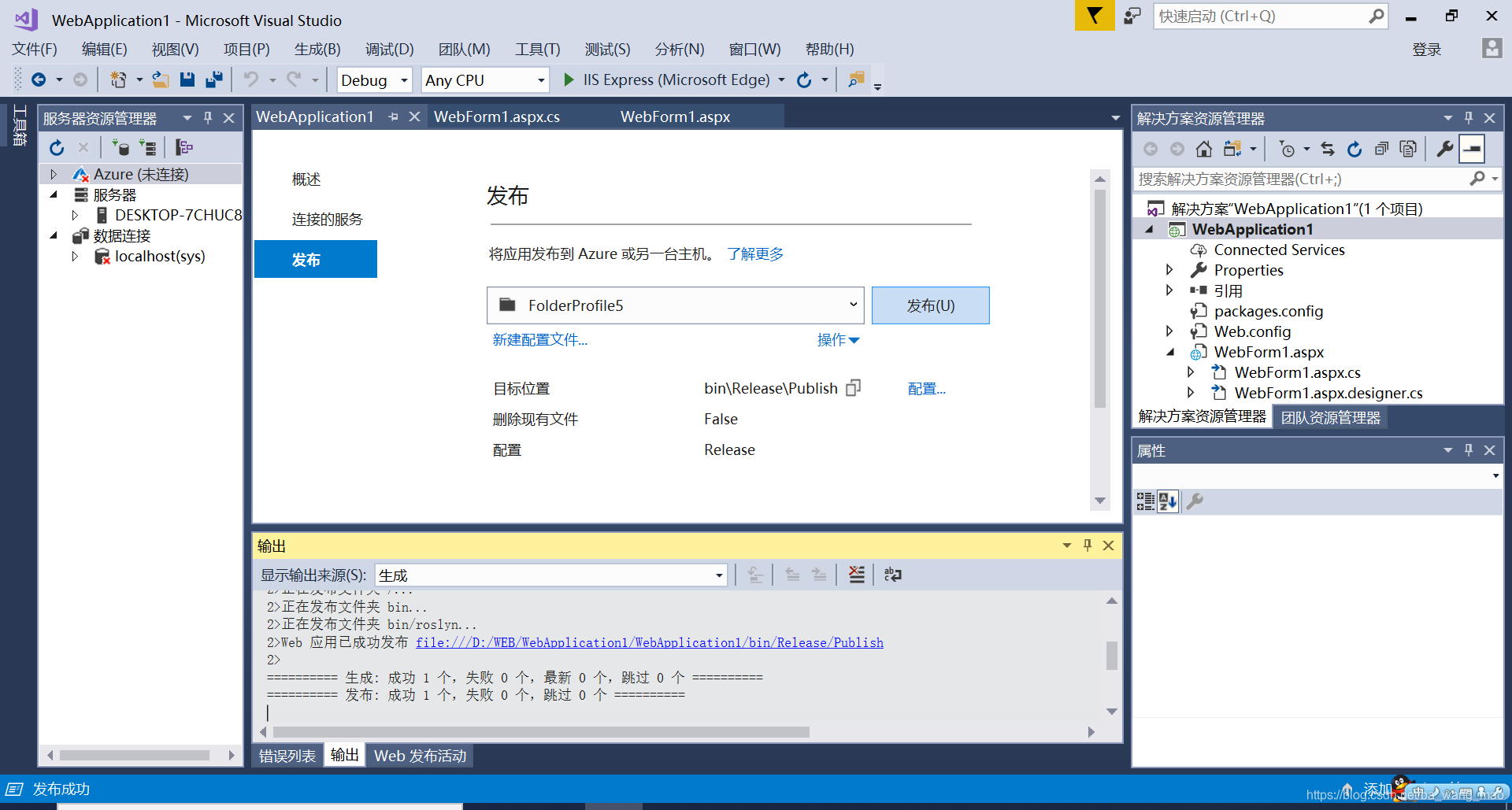Click the New Project icon in main toolbar

[x=118, y=80]
